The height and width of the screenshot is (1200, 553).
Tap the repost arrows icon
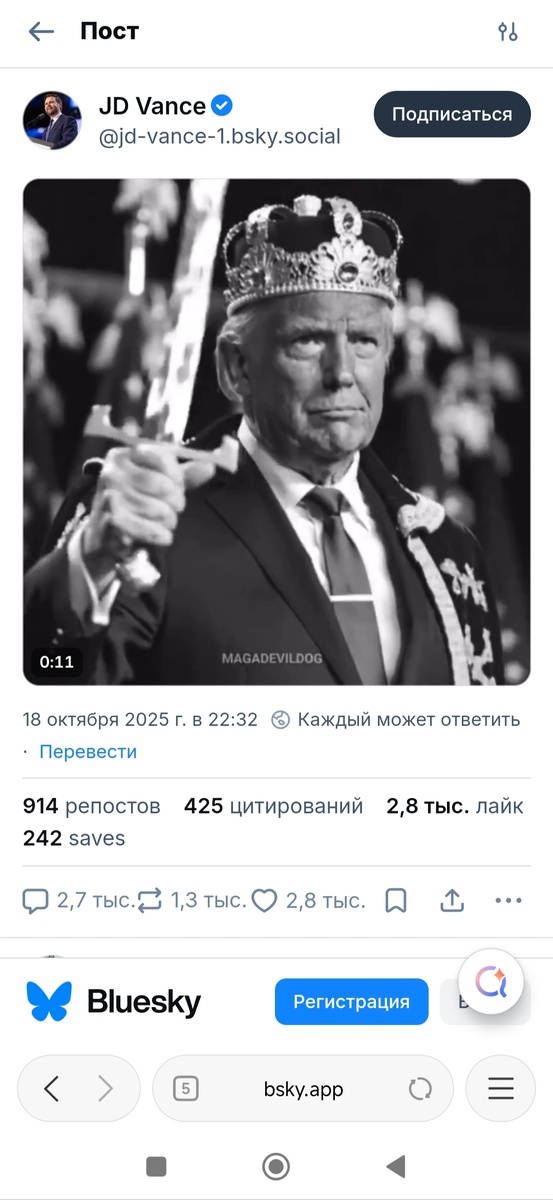point(150,901)
